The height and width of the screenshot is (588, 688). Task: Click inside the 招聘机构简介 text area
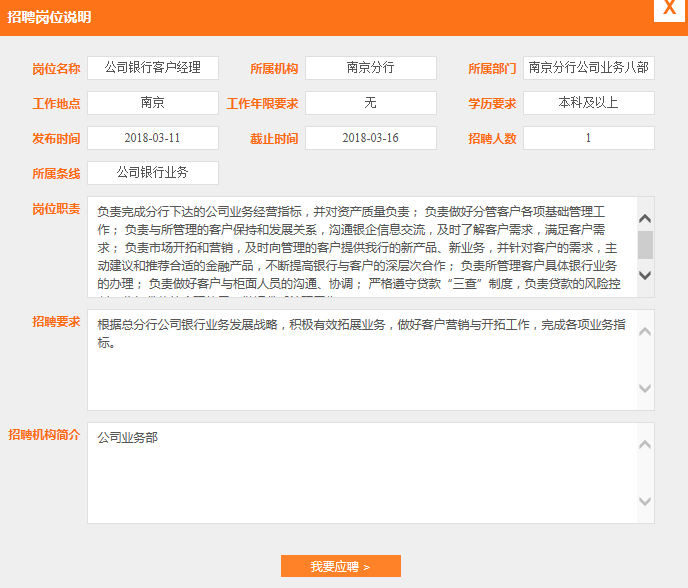click(x=360, y=473)
